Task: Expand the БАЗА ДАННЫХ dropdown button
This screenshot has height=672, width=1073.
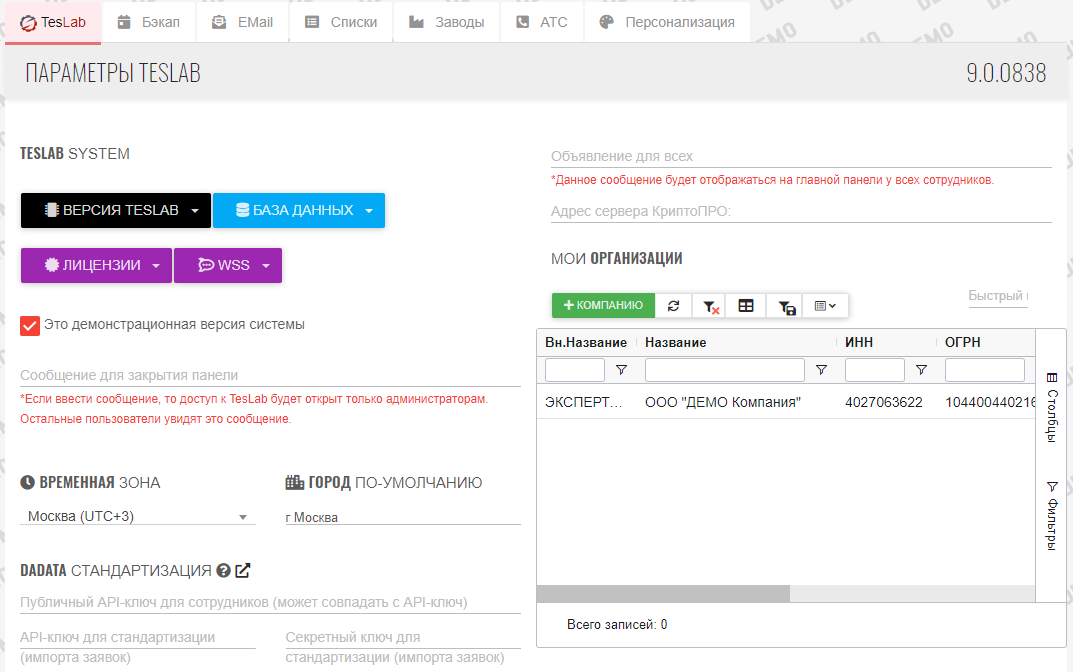Action: click(x=299, y=210)
